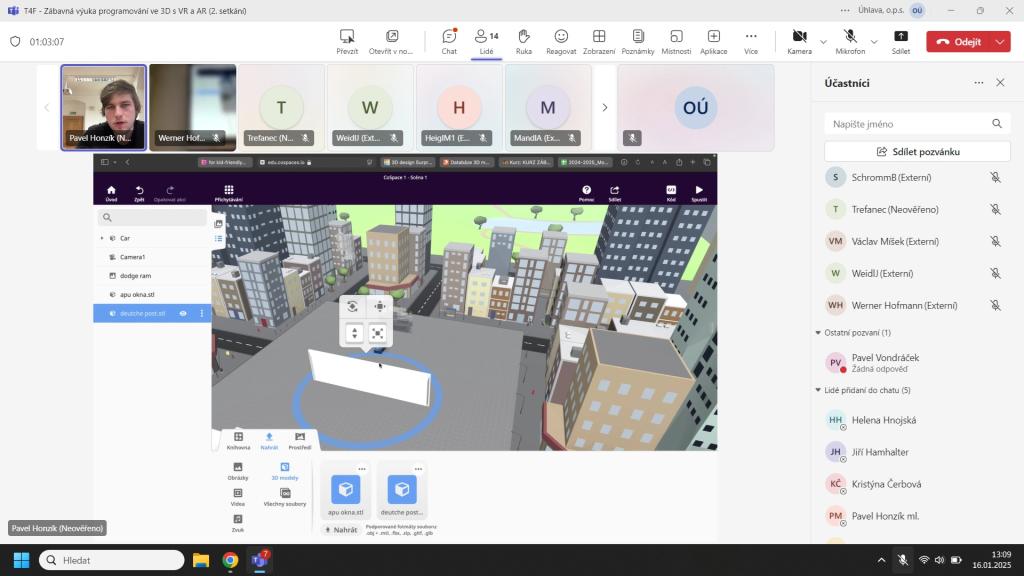
Task: Collapse the Ostatní pozvaní section
Action: coord(819,333)
